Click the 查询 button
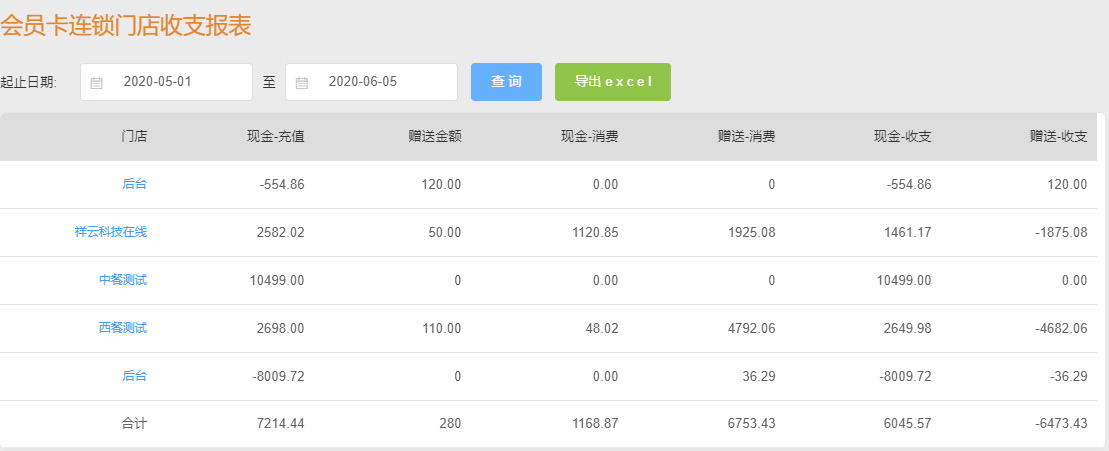Screen dimensions: 1109x451 (x=506, y=82)
